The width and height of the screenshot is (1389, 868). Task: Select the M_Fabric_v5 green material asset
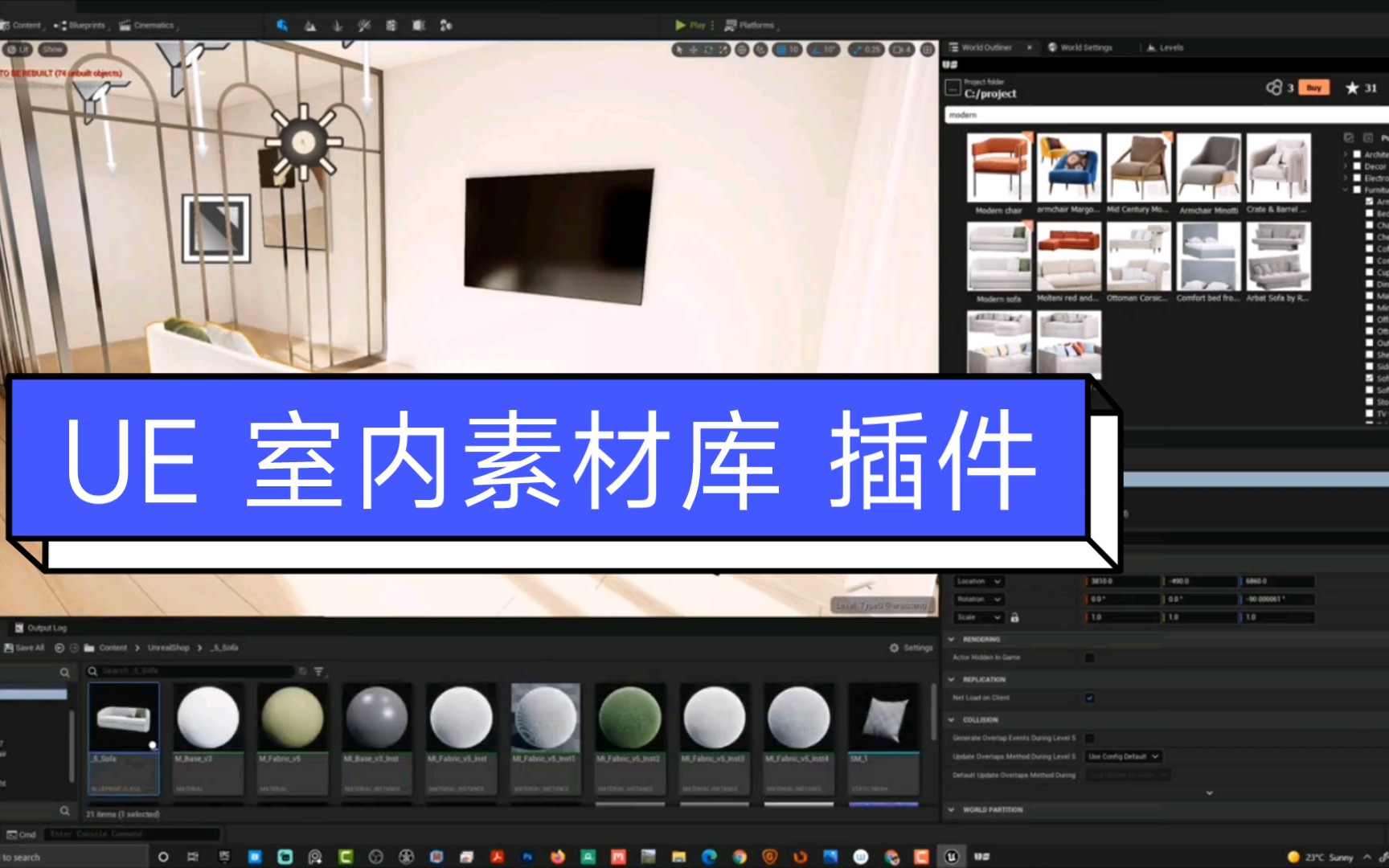pos(293,738)
